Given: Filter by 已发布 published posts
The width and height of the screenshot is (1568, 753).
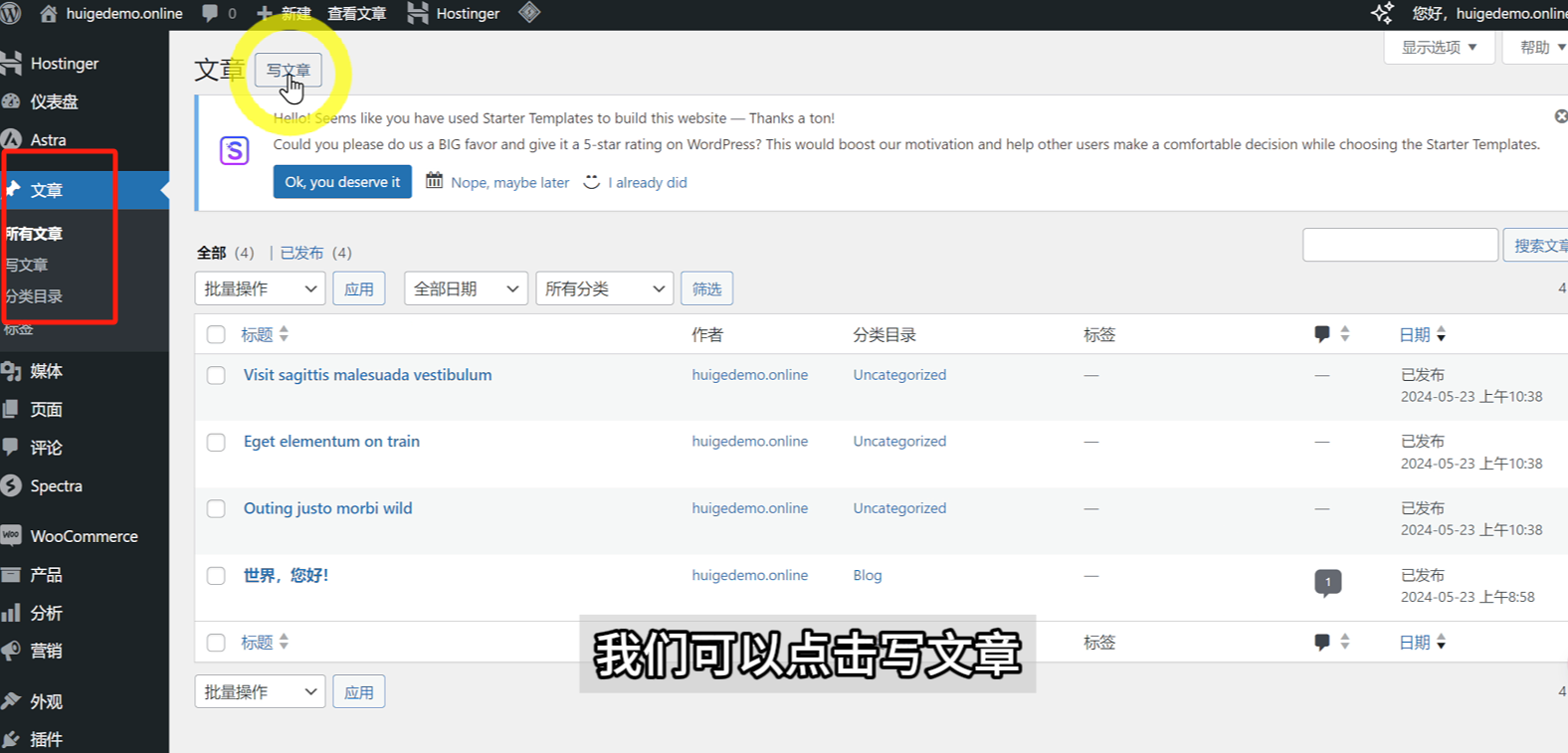Looking at the screenshot, I should pyautogui.click(x=301, y=253).
